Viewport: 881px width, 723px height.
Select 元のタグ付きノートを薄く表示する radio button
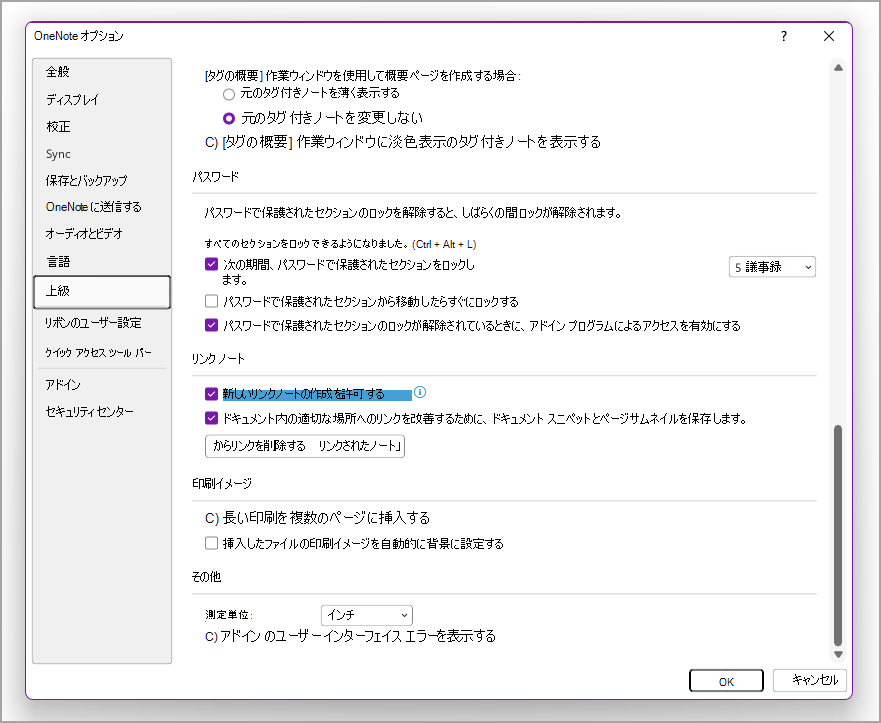228,94
